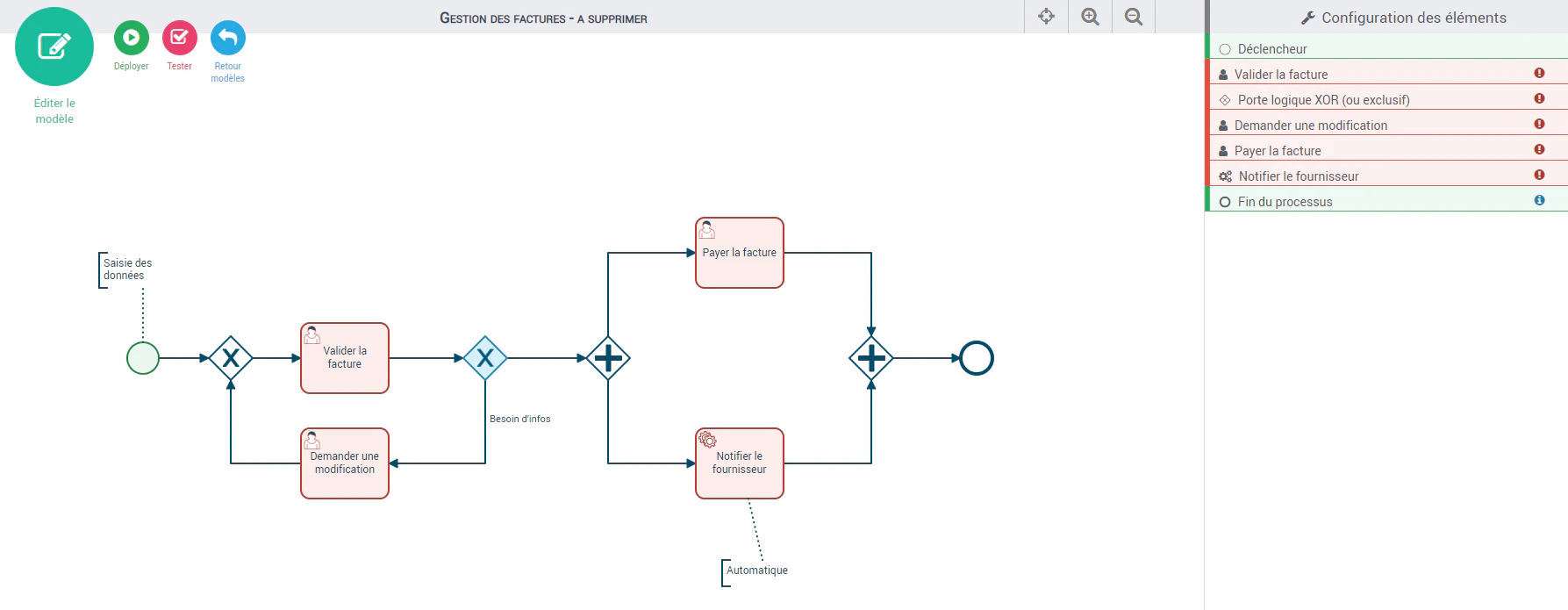The width and height of the screenshot is (1568, 610).
Task: Select the Payer la facture row in panel
Action: coord(1387,150)
